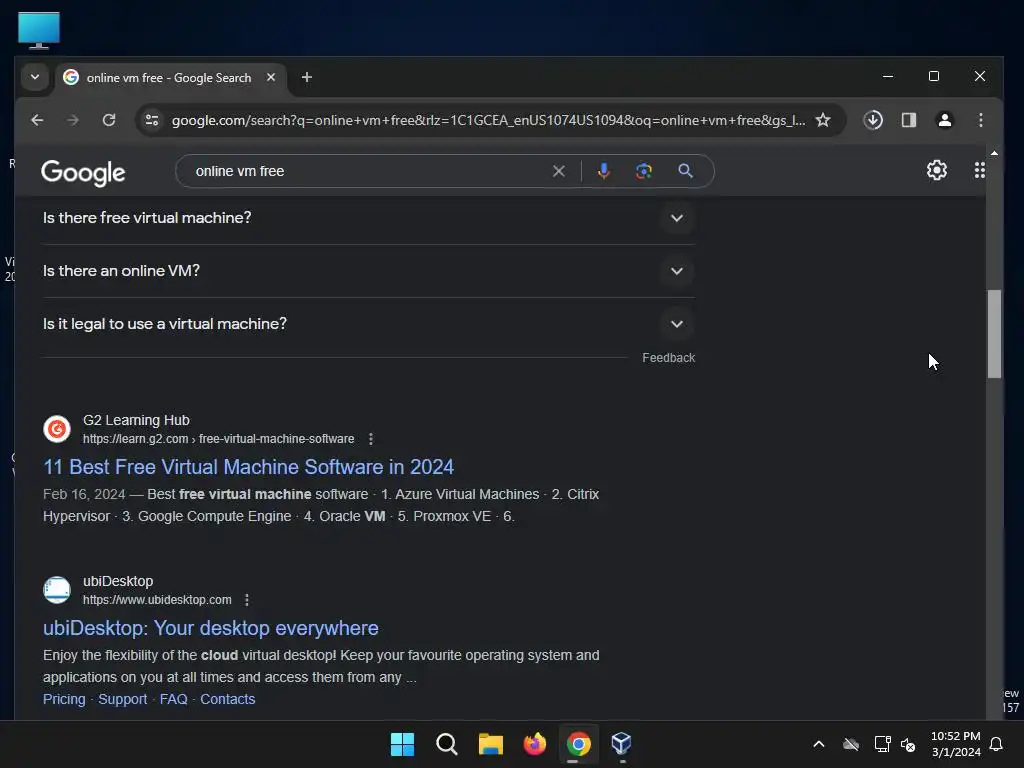
Task: Open a new tab with plus button
Action: pyautogui.click(x=307, y=77)
